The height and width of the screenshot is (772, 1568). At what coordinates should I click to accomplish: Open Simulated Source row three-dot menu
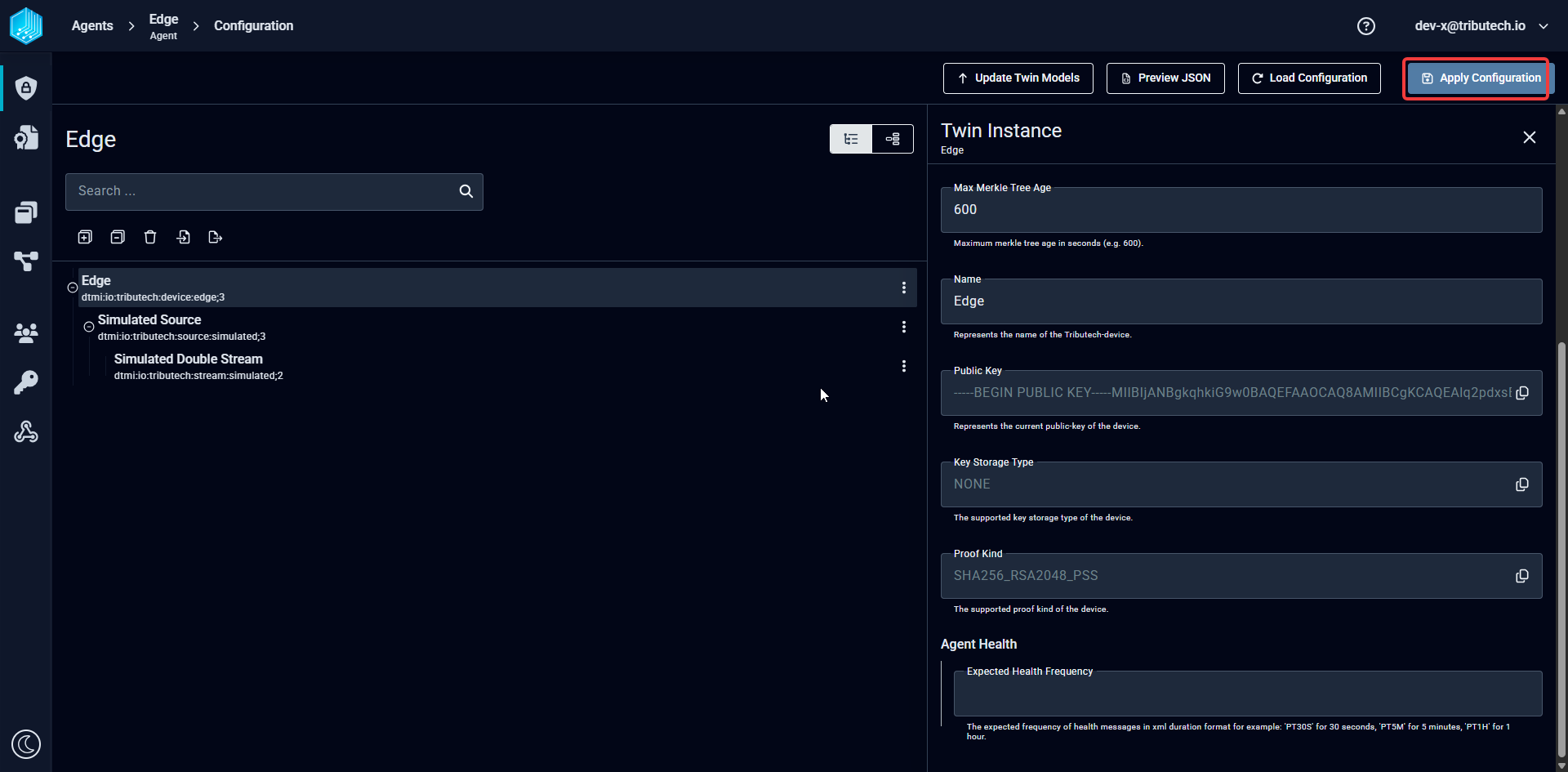(x=904, y=327)
